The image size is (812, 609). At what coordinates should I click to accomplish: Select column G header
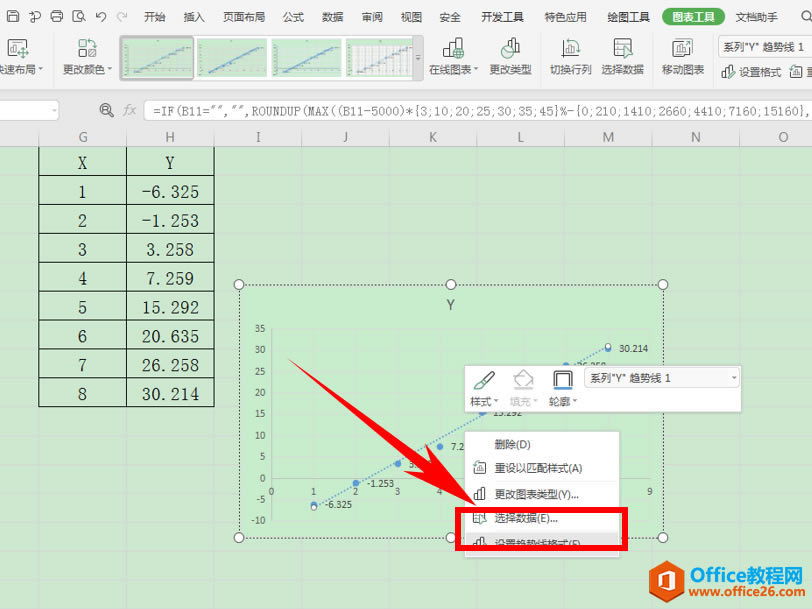pos(82,137)
